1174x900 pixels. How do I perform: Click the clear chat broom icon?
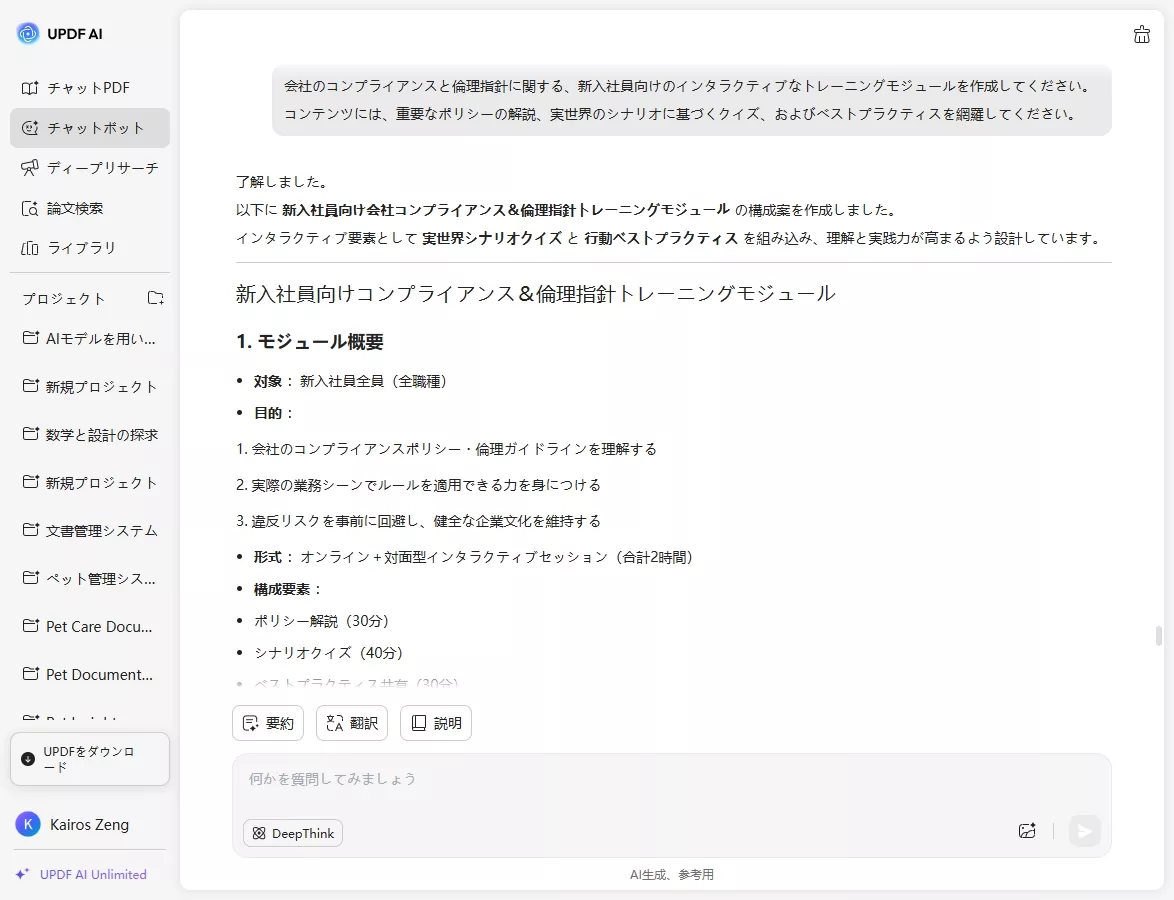1141,34
